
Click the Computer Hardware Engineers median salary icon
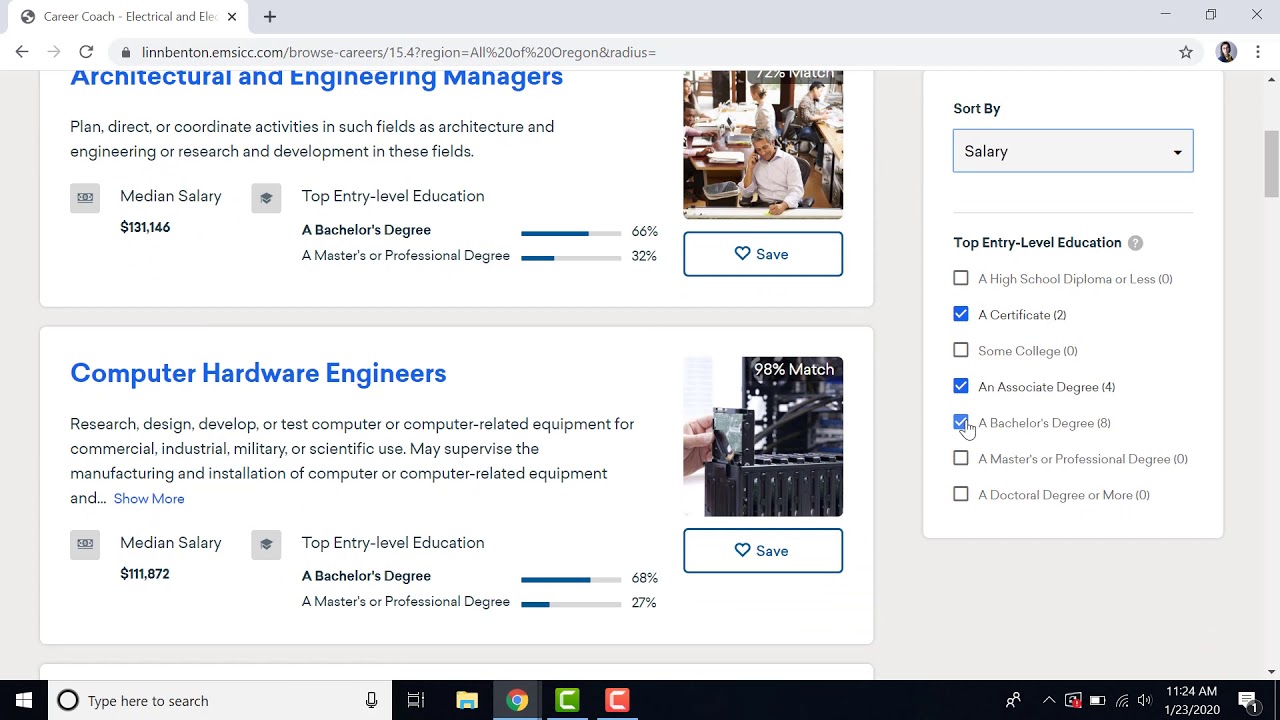coord(85,544)
